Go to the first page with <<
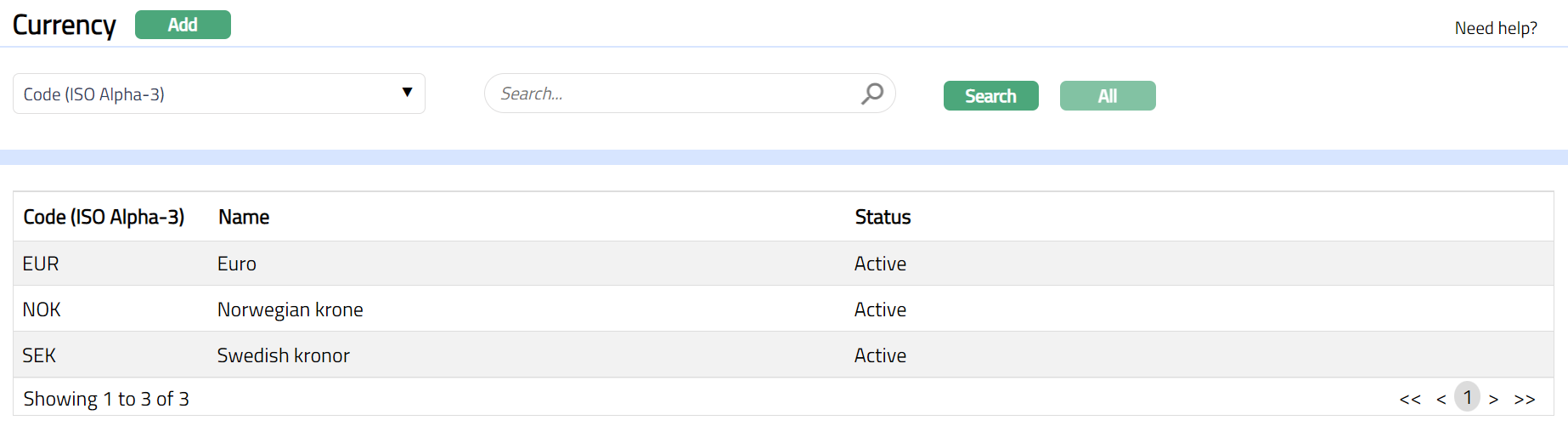The image size is (1568, 426). (x=1410, y=399)
